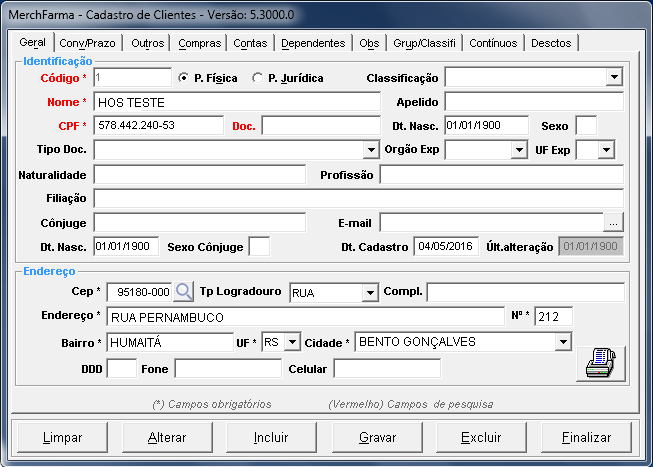Click the E-mail ellipsis button
Viewport: 653px width, 467px height.
click(614, 222)
